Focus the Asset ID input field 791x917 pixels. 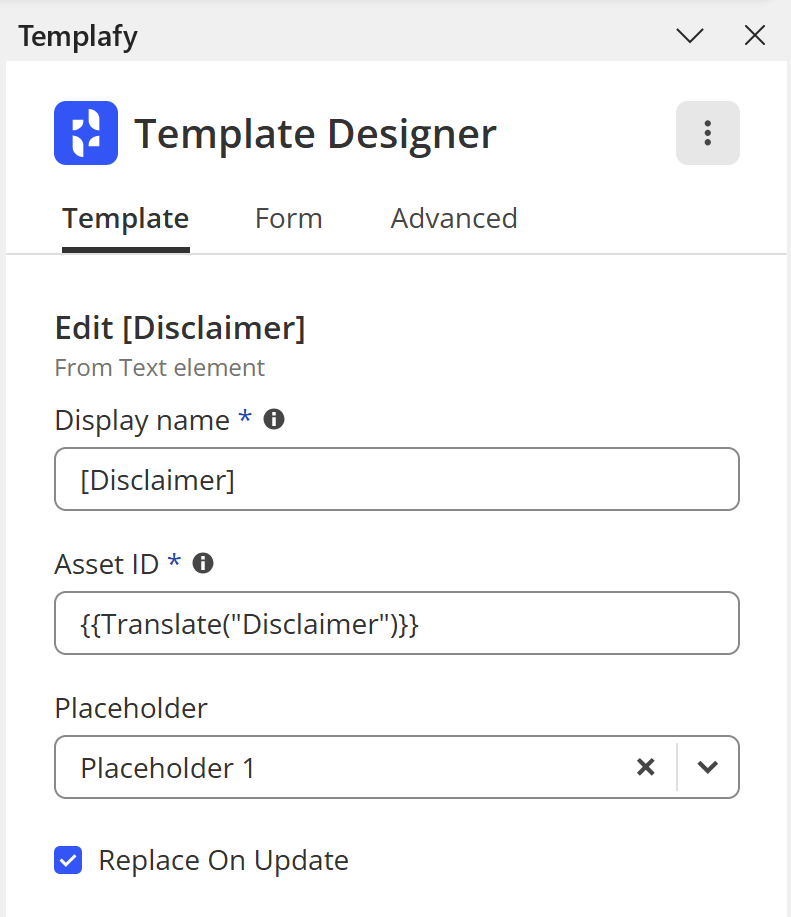coord(397,623)
